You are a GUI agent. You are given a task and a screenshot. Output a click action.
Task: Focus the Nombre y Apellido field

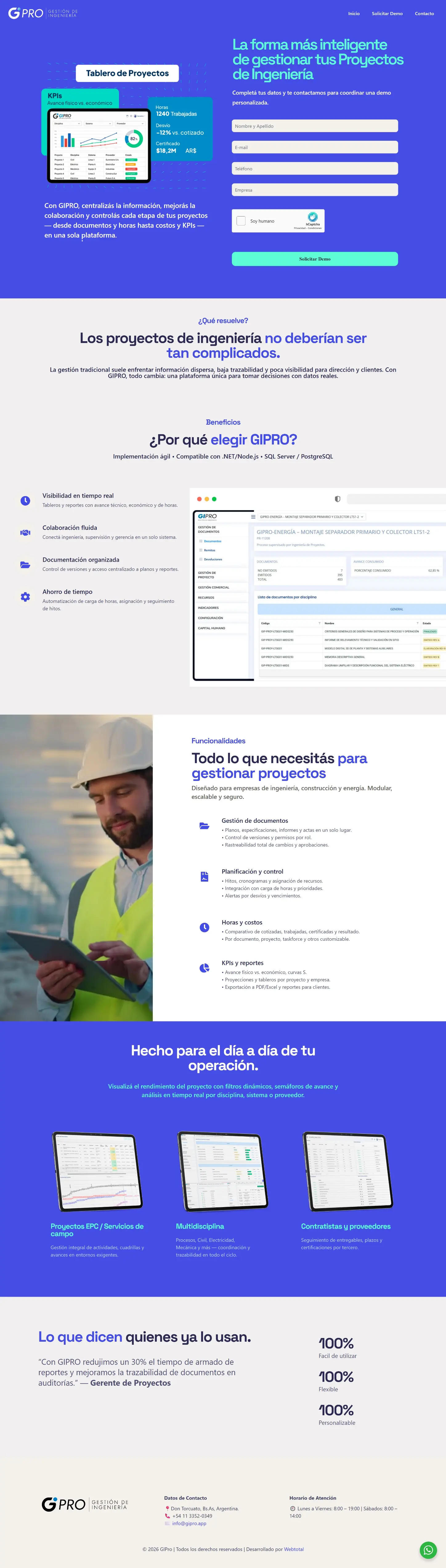(314, 126)
